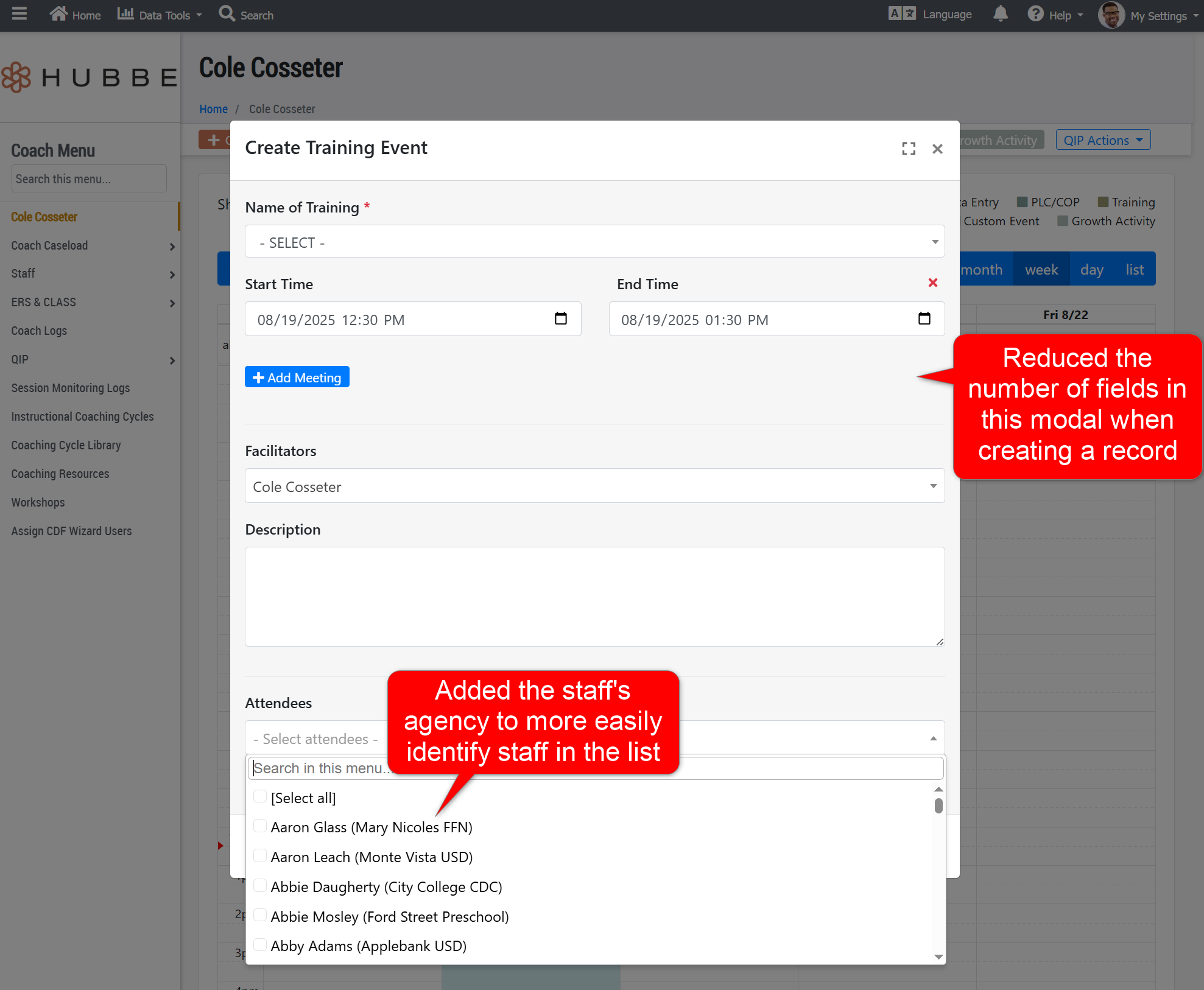Open Facilitators dropdown
1204x990 pixels.
[594, 486]
